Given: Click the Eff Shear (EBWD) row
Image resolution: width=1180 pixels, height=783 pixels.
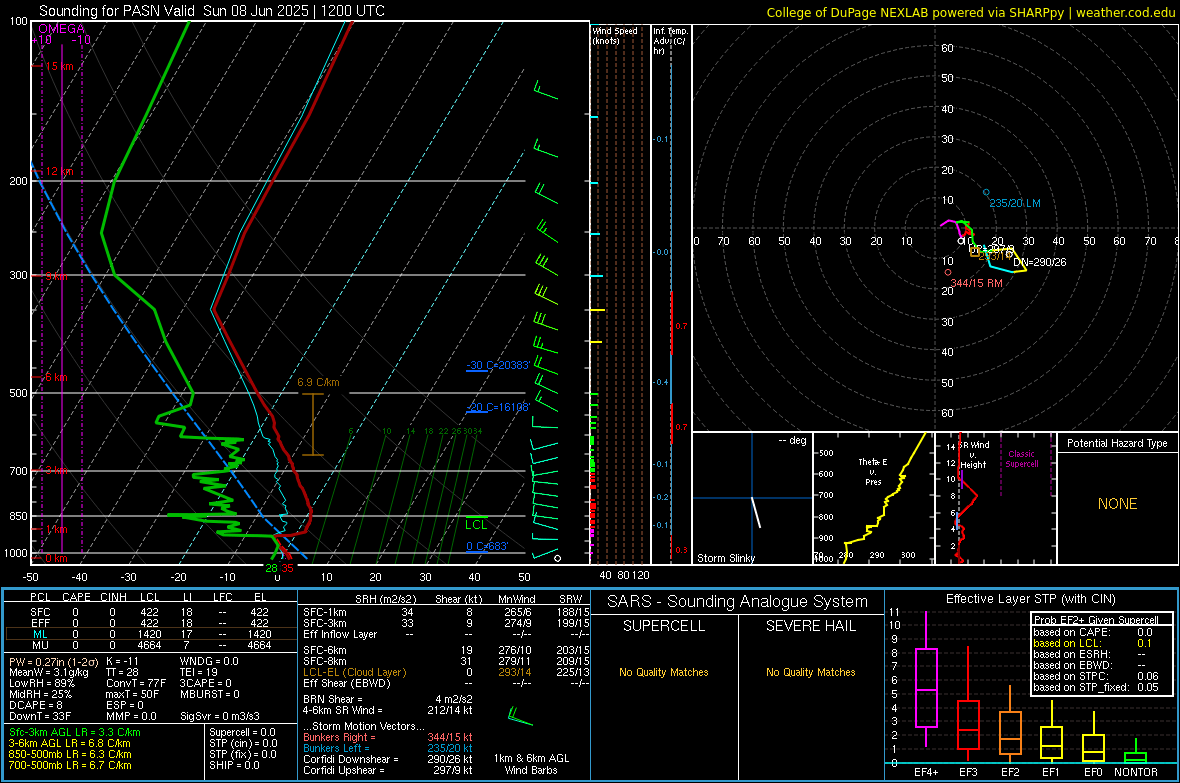Looking at the screenshot, I should click(x=446, y=684).
